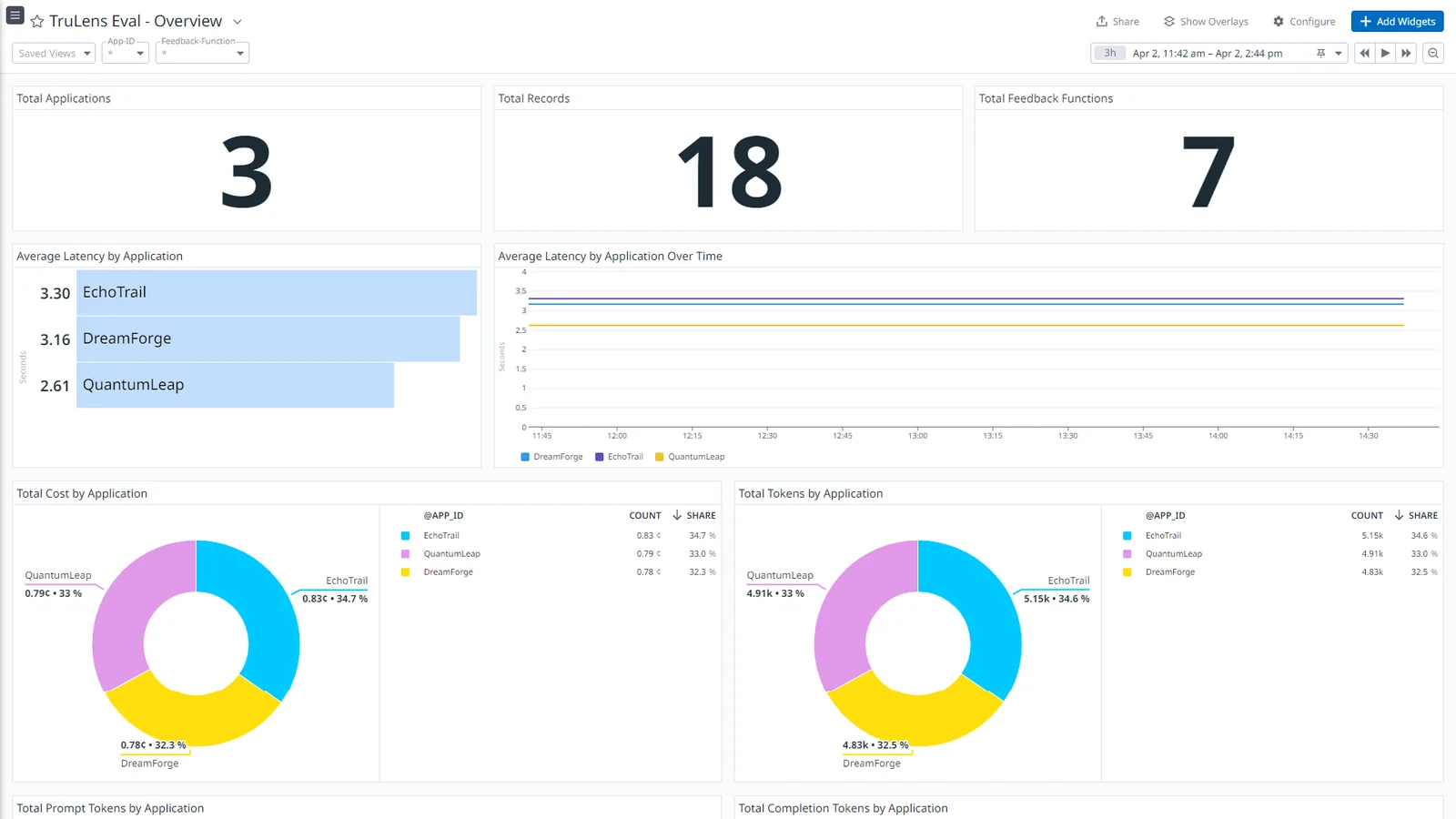The image size is (1456, 819).
Task: Click the Add Widgets button
Action: pyautogui.click(x=1397, y=22)
